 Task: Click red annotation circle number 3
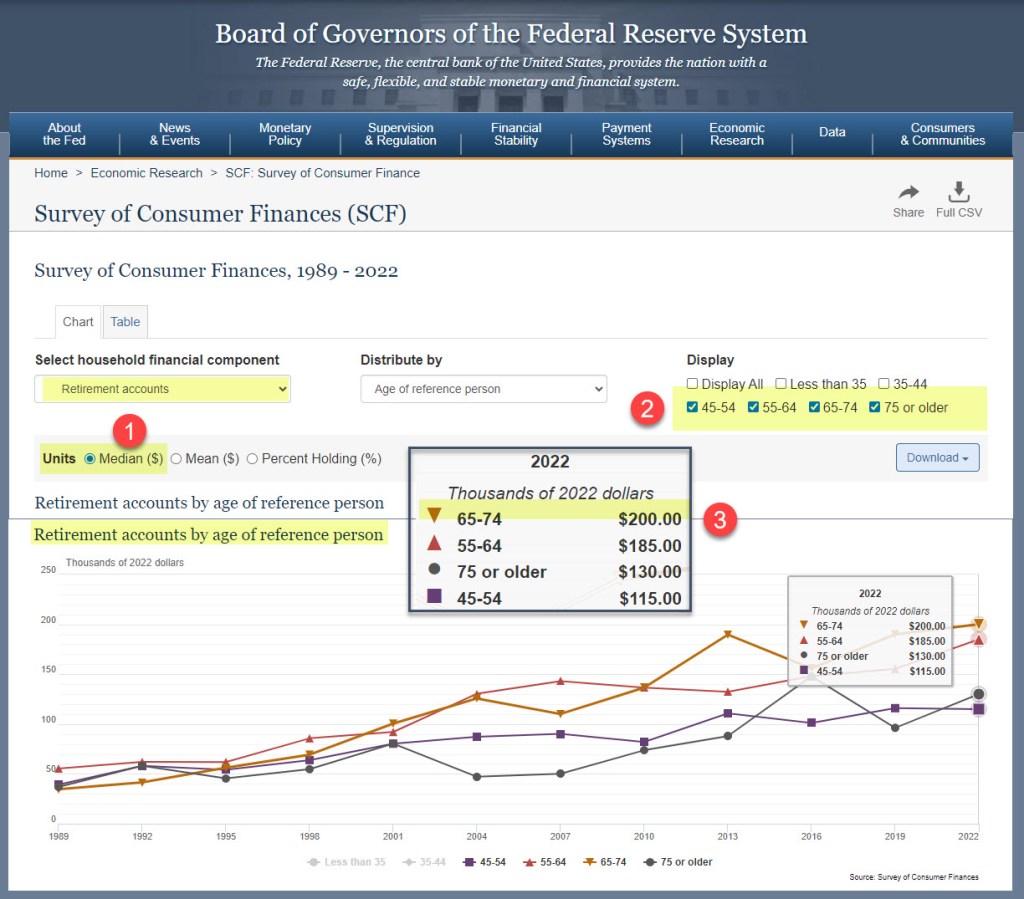coord(721,520)
